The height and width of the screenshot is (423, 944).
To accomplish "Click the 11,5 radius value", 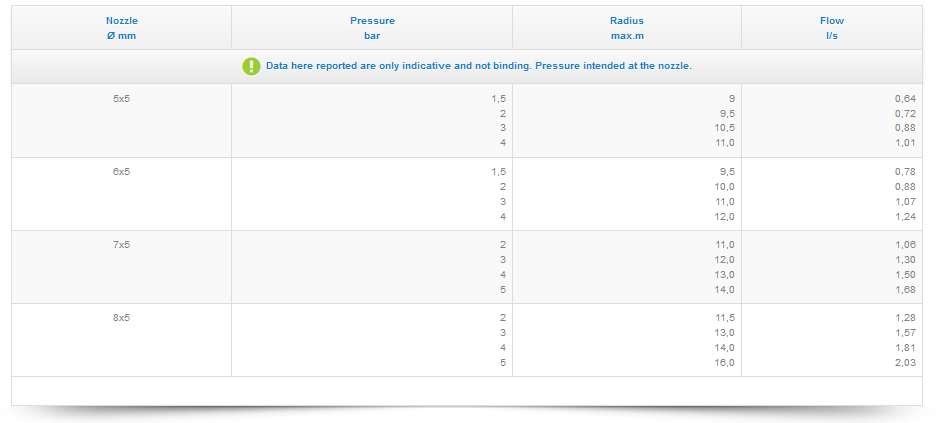I will click(x=725, y=317).
